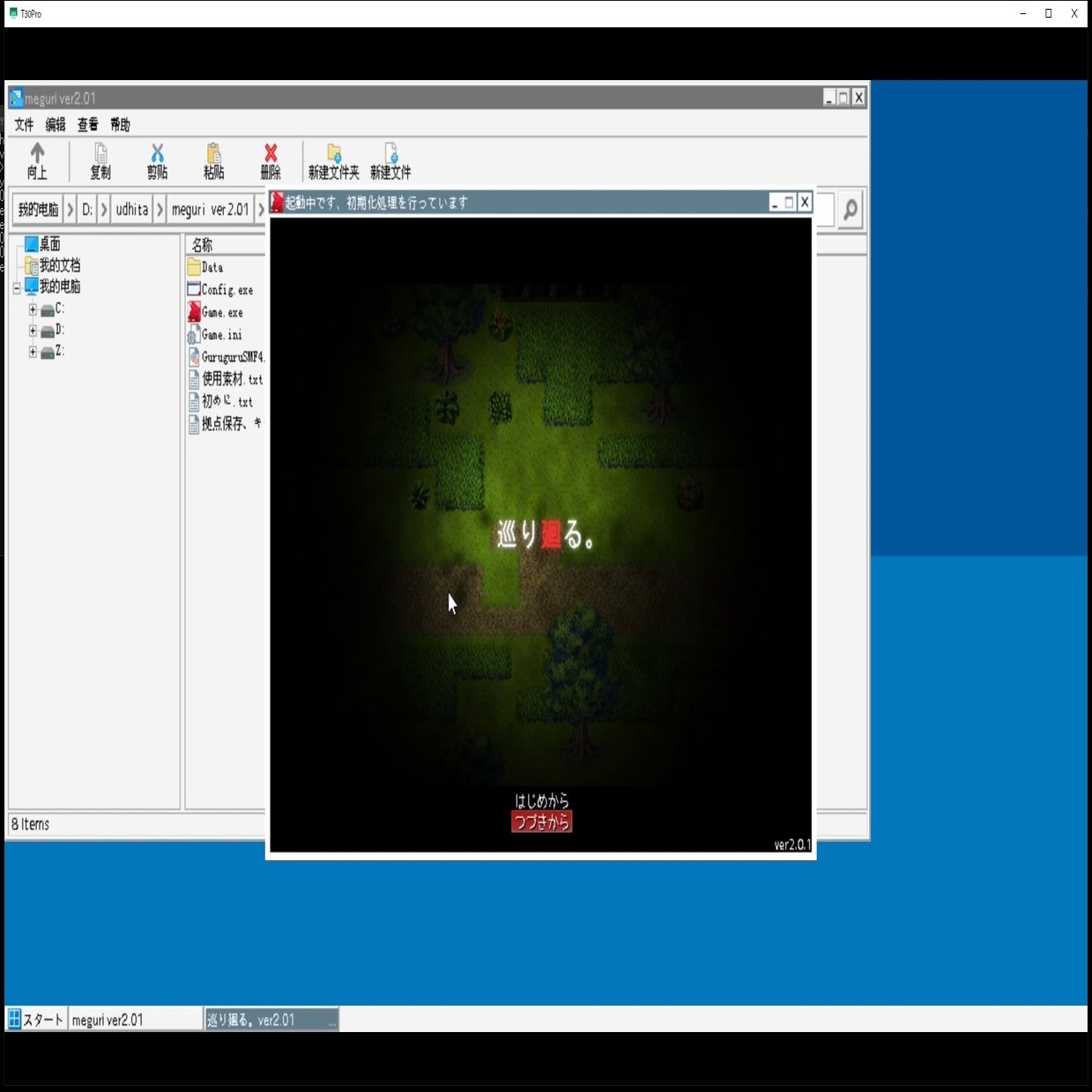Open the 帮助 menu
This screenshot has width=1092, height=1092.
120,124
